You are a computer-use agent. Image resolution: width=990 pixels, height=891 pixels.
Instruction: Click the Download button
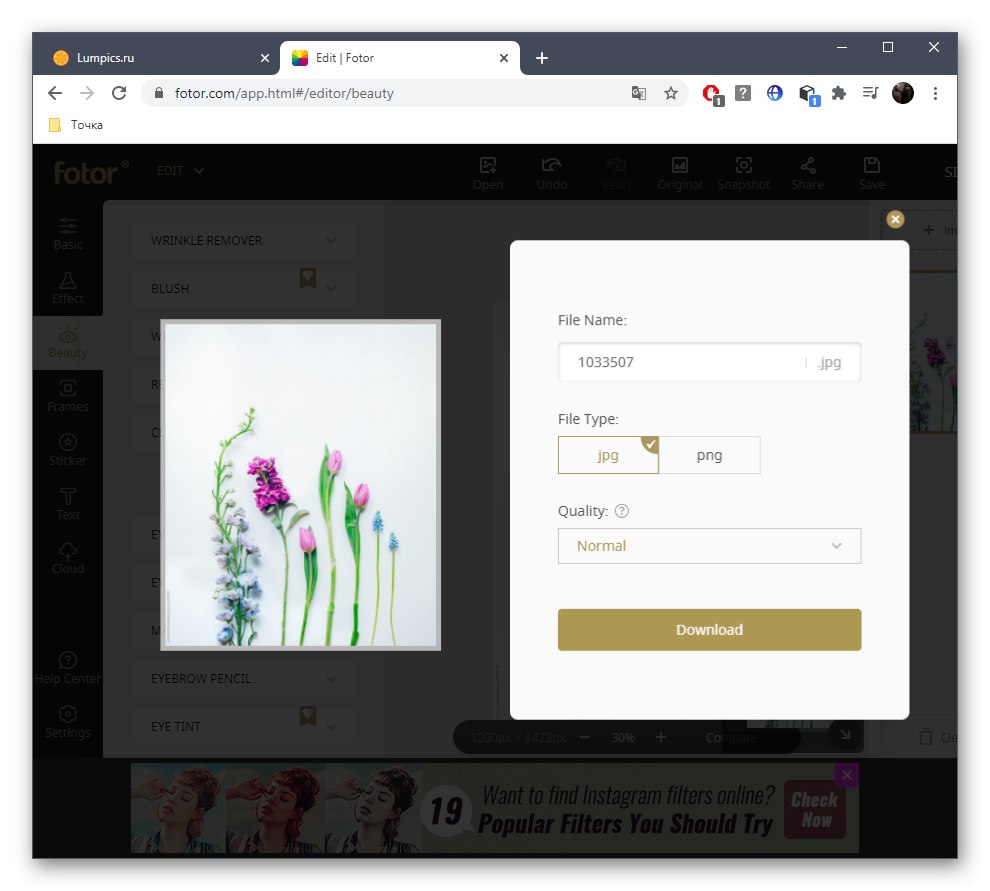709,629
